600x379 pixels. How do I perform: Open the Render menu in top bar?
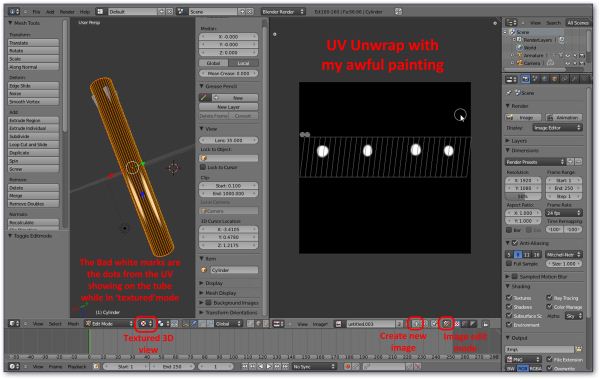click(x=67, y=12)
